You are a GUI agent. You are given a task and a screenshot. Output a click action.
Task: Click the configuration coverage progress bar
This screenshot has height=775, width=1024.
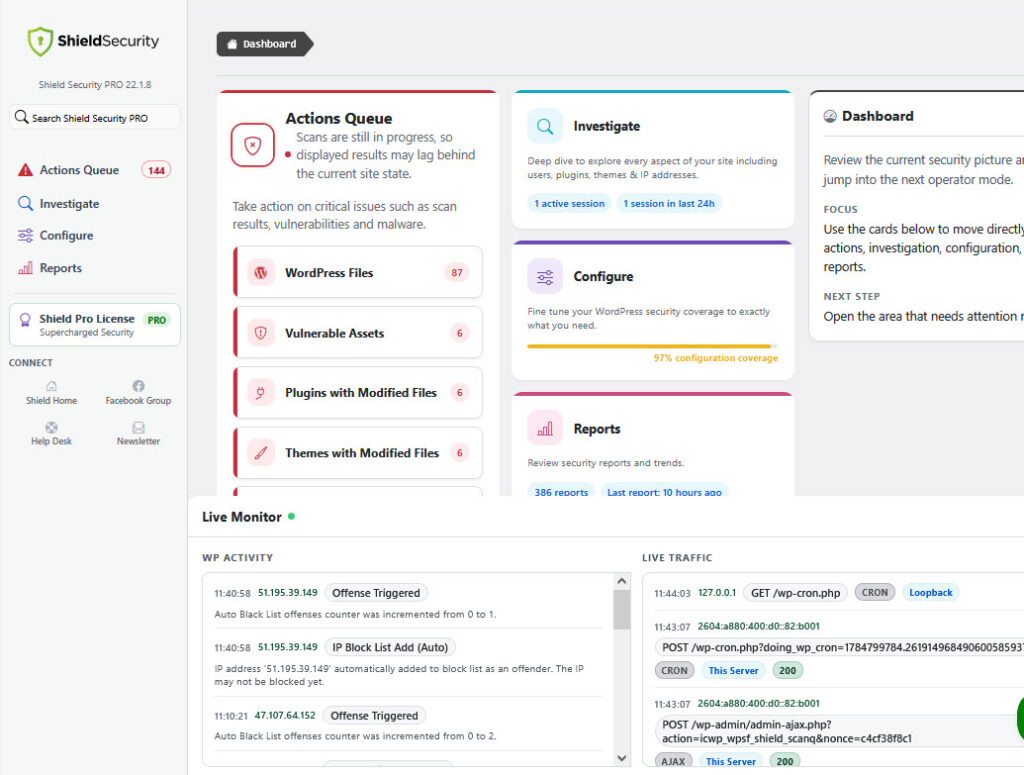point(652,346)
